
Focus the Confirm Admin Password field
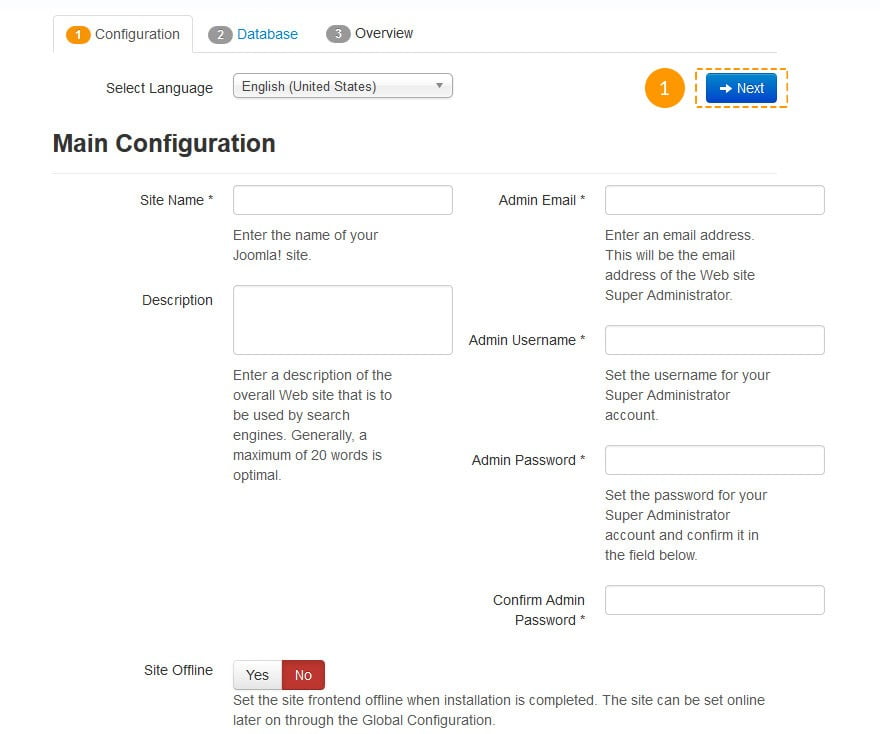click(x=715, y=600)
